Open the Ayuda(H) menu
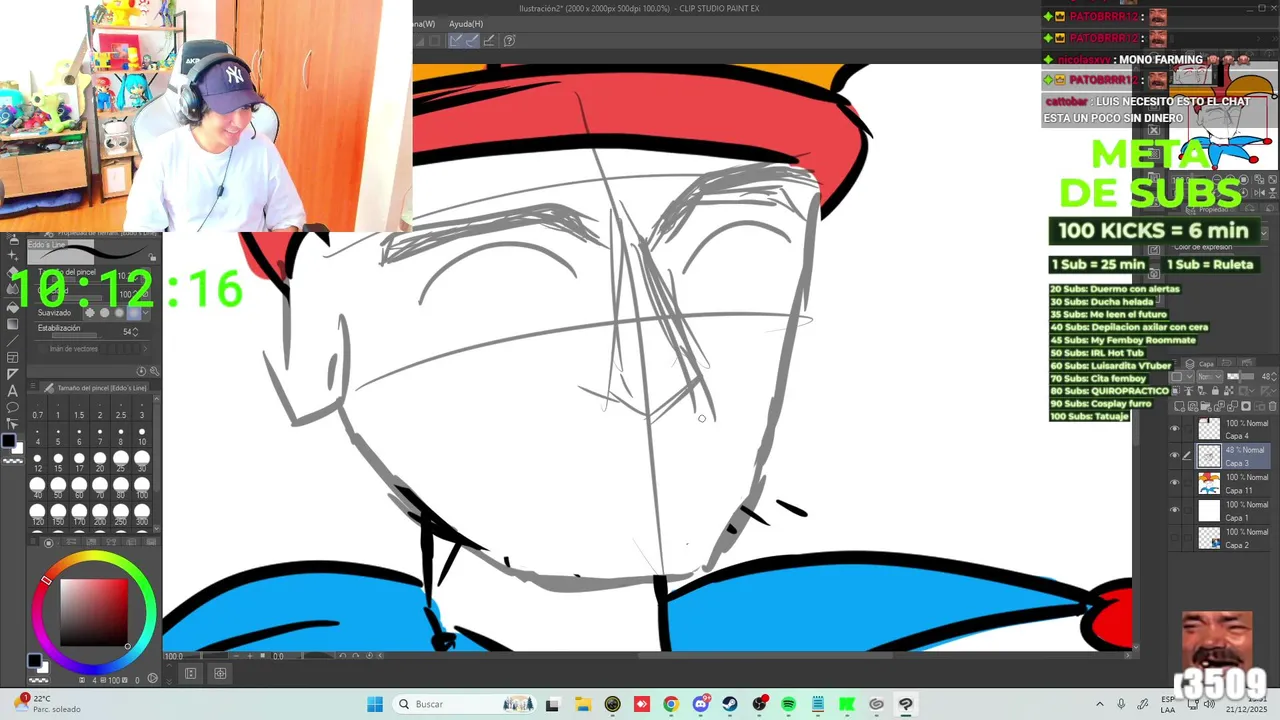The height and width of the screenshot is (720, 1280). [466, 24]
